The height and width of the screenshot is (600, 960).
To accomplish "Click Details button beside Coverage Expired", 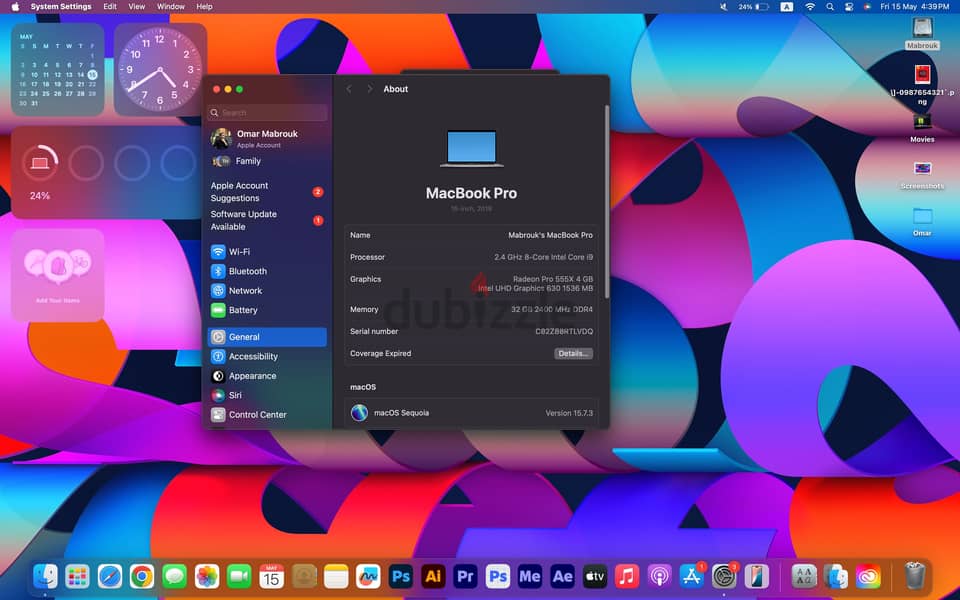I will coord(574,353).
